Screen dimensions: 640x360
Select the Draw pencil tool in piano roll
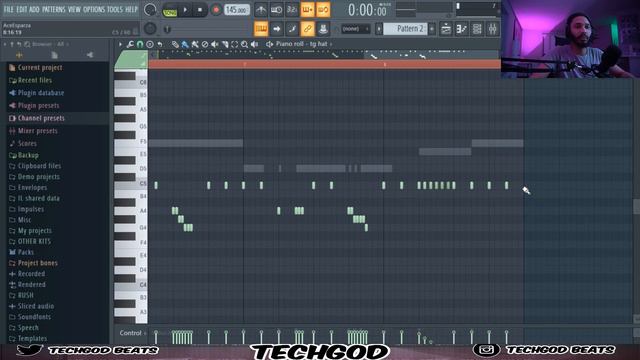[x=175, y=44]
